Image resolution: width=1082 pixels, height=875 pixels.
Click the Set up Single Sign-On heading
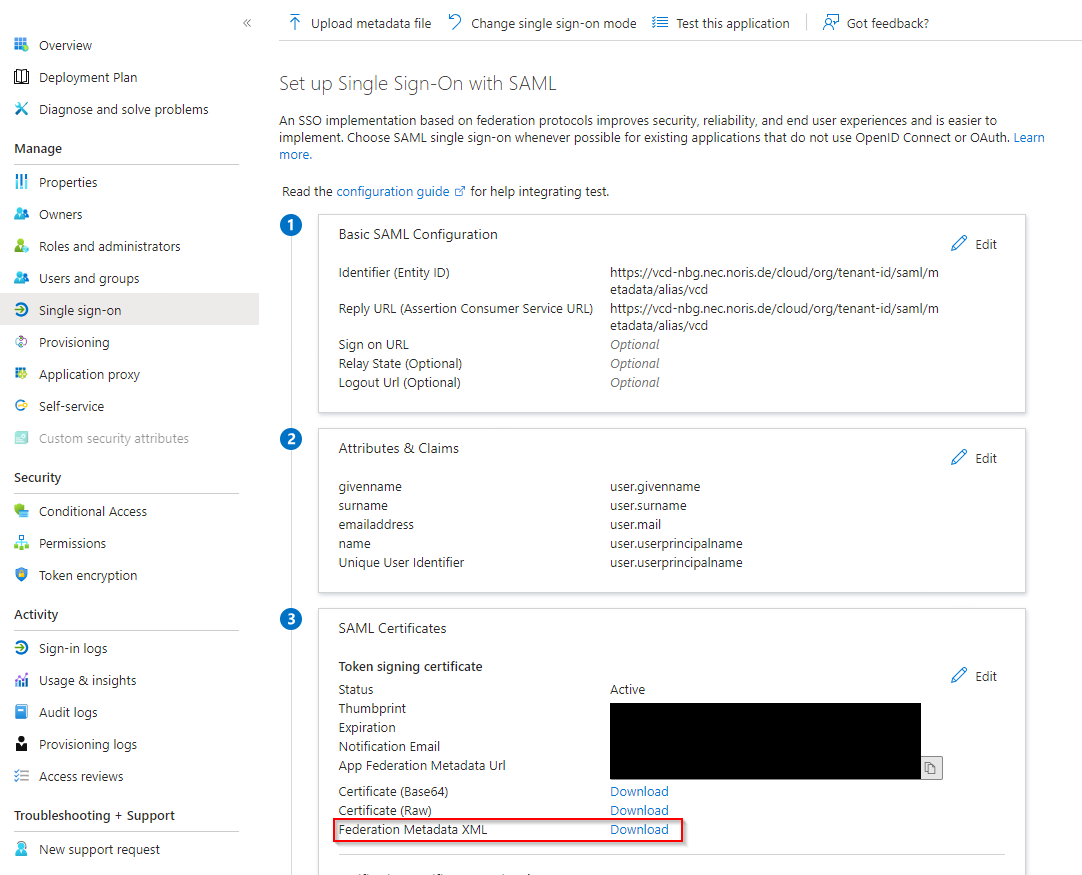coord(417,83)
